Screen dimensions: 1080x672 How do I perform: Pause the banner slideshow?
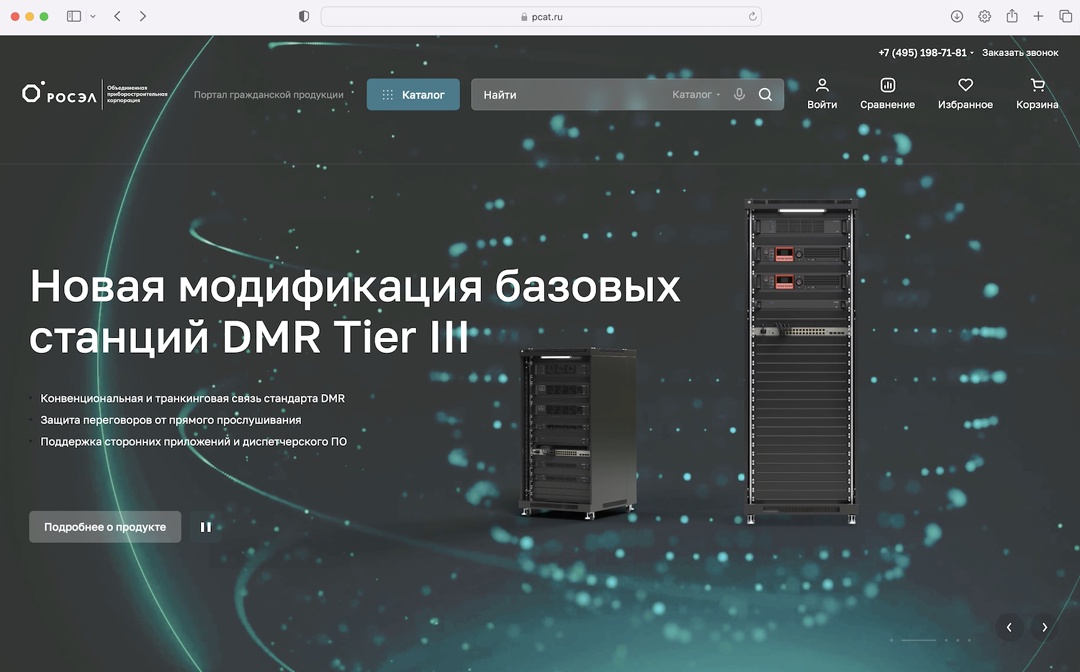point(206,526)
